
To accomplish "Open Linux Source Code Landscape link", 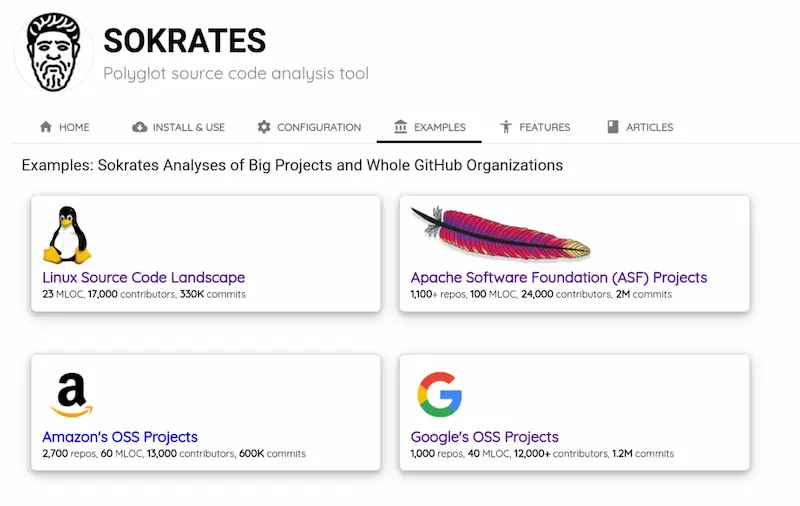I will tap(144, 277).
